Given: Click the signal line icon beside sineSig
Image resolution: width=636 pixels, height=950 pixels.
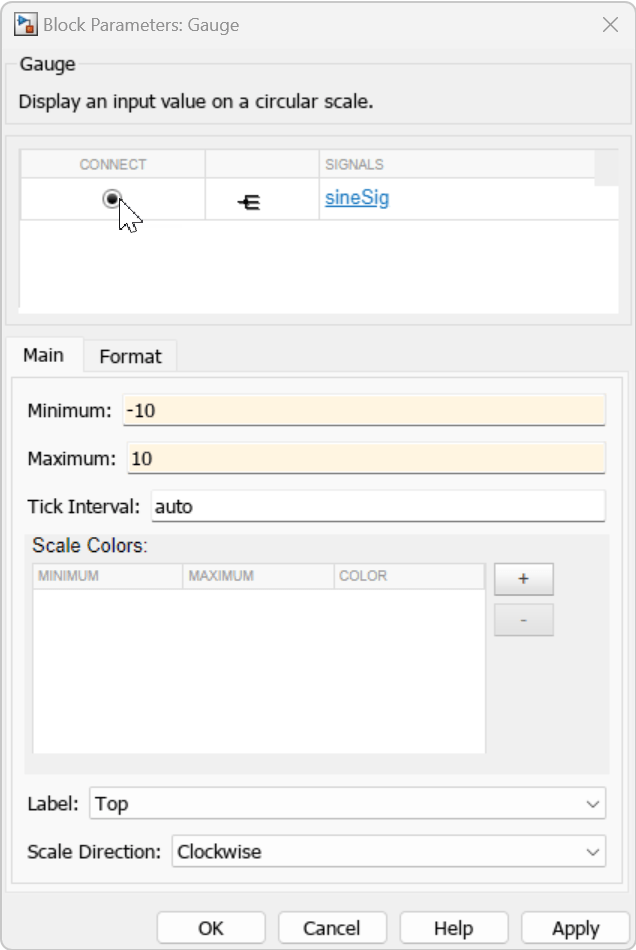Looking at the screenshot, I should (246, 199).
